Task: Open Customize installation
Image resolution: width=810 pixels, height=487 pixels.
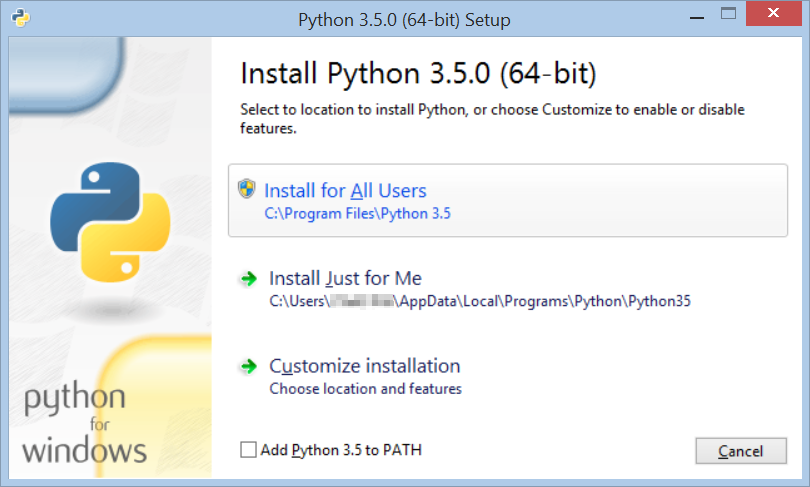Action: (x=364, y=366)
